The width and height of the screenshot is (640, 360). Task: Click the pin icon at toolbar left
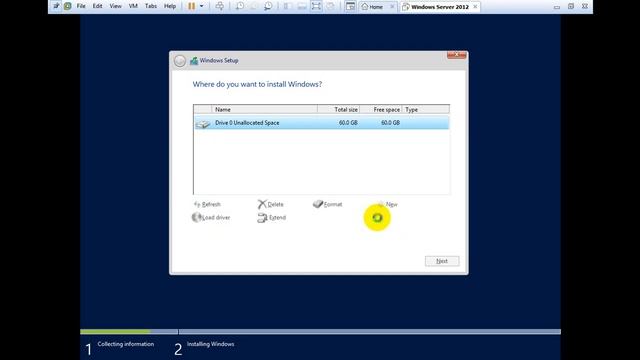[x=56, y=6]
